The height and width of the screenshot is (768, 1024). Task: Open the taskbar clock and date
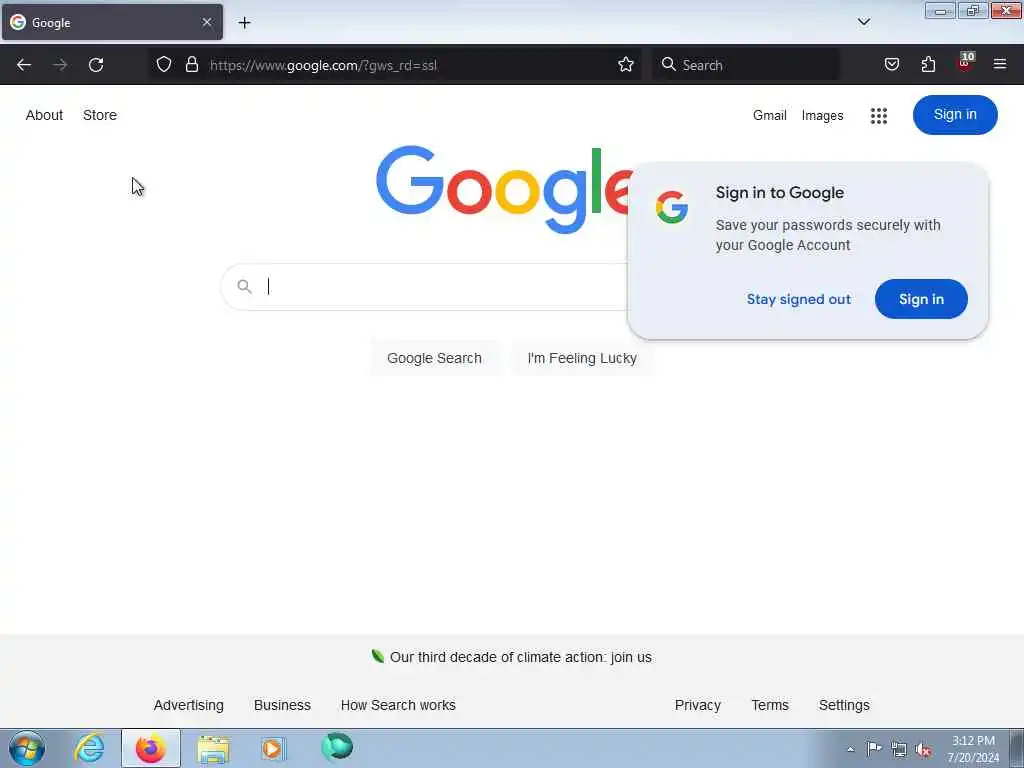pyautogui.click(x=973, y=749)
